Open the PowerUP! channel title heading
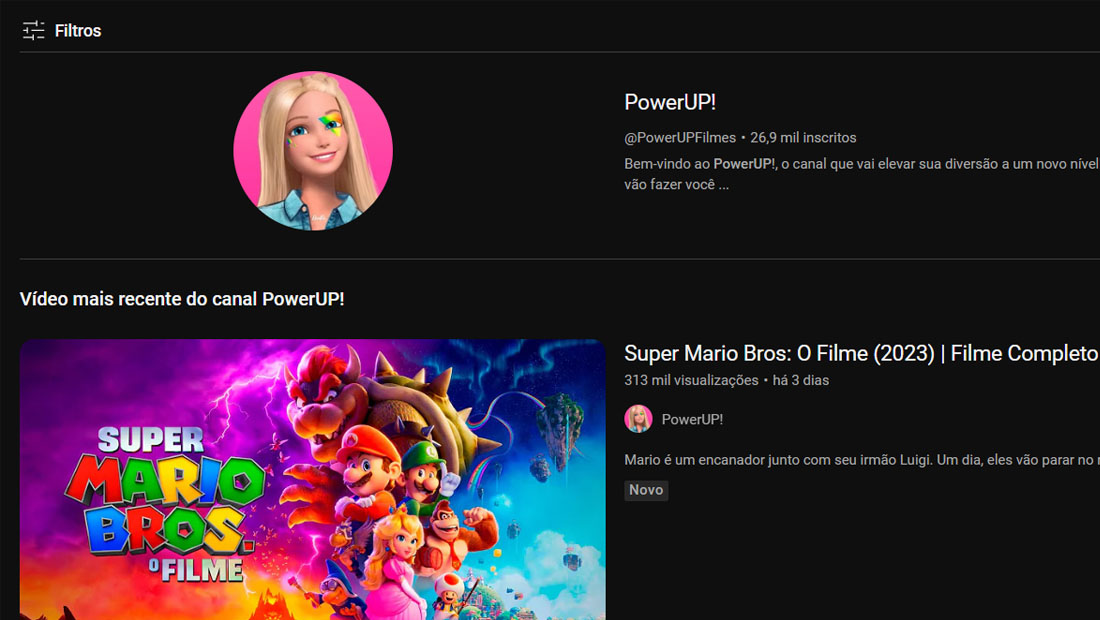 pyautogui.click(x=670, y=102)
